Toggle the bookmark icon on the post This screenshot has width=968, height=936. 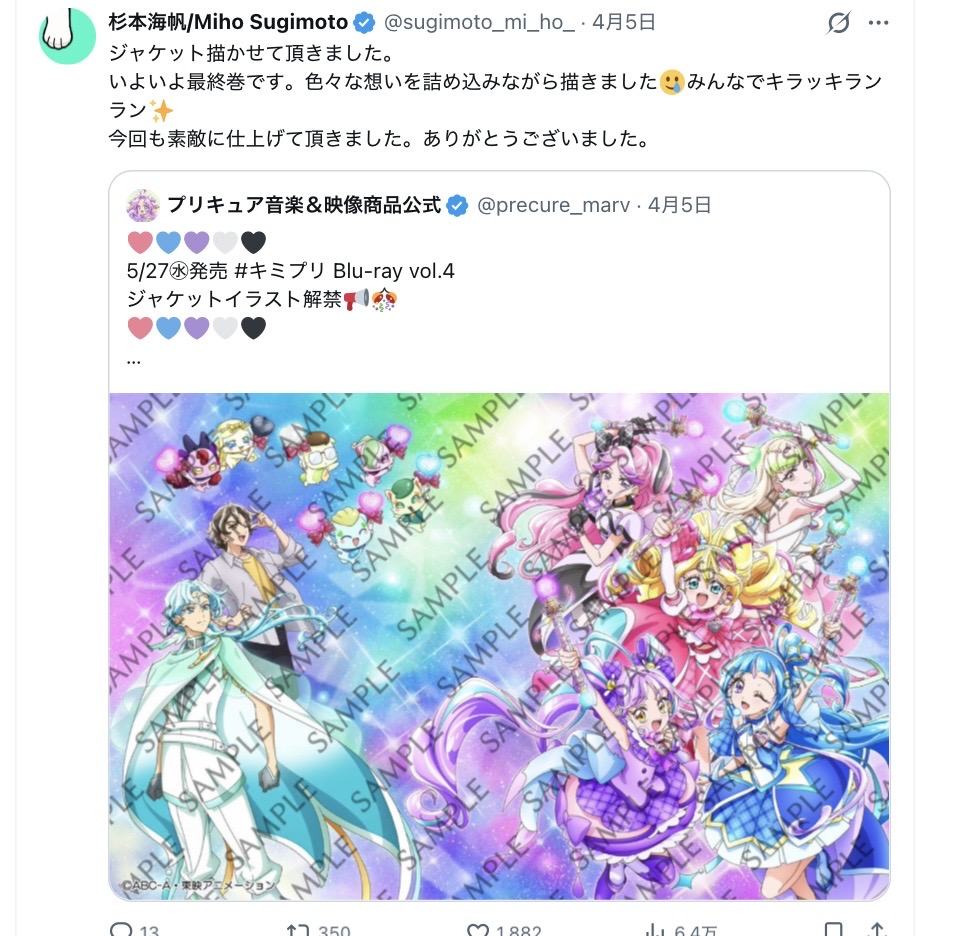click(833, 930)
